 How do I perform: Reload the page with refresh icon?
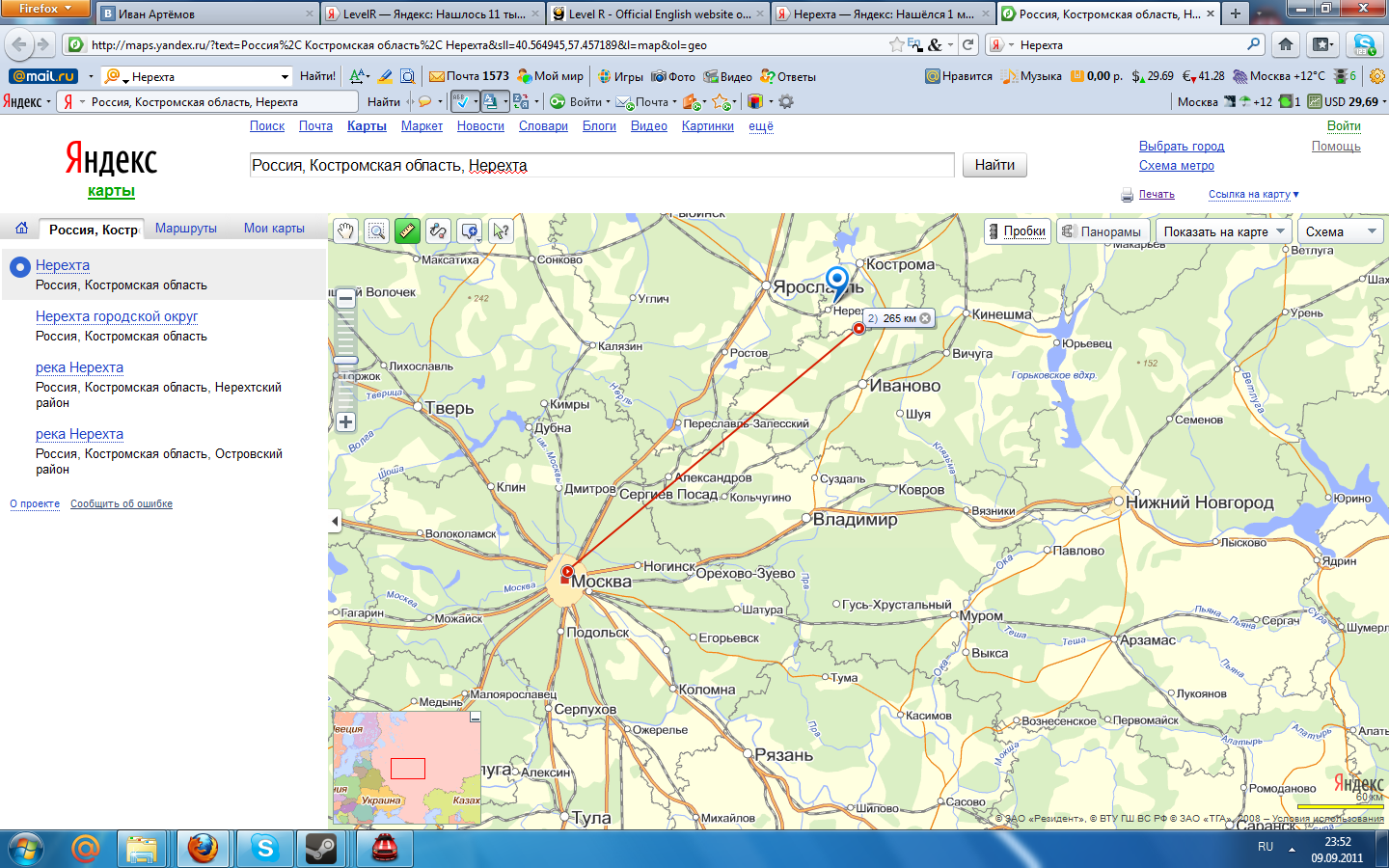968,44
